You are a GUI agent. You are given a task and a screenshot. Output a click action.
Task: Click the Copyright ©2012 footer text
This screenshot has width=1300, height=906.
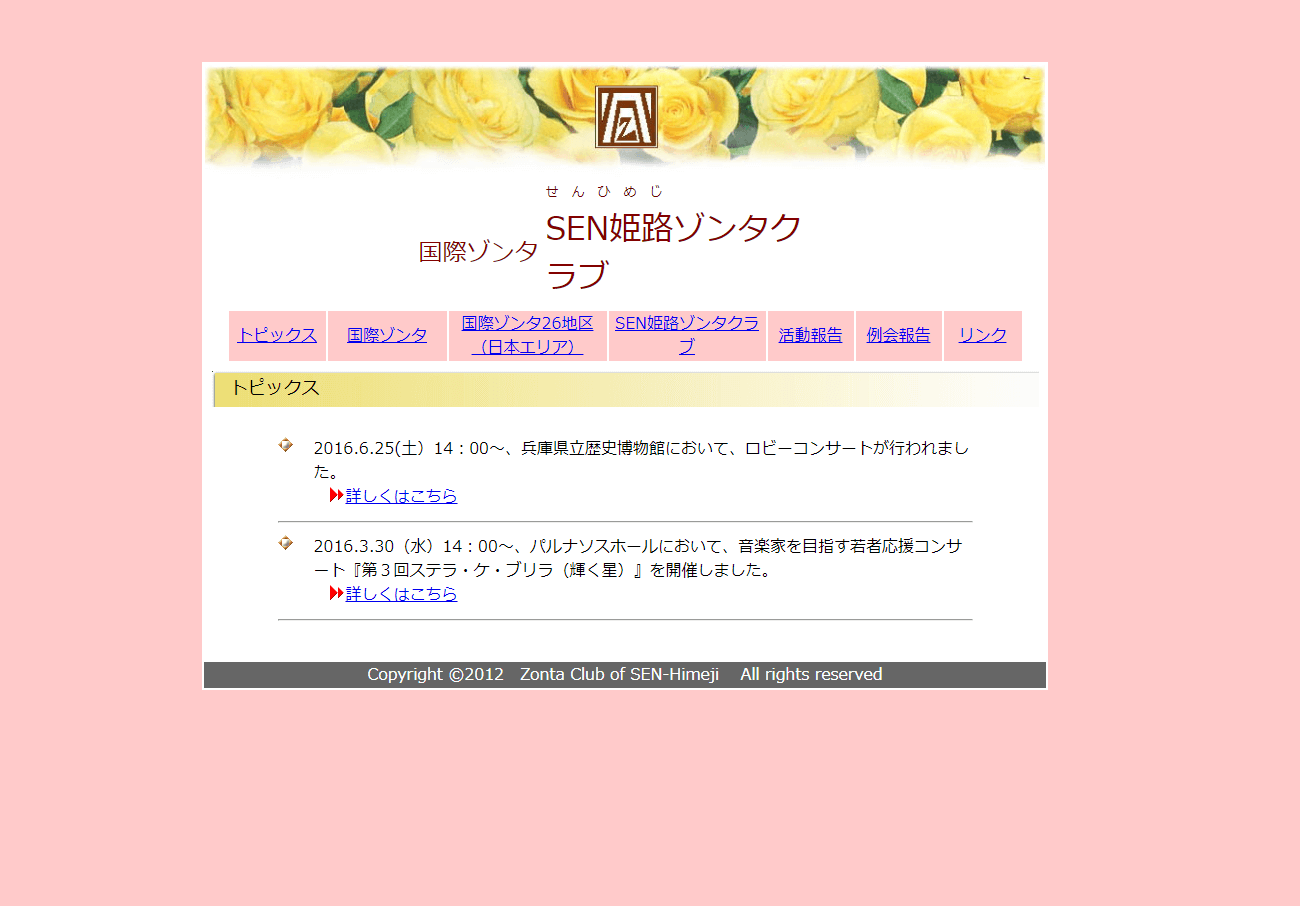(x=625, y=674)
